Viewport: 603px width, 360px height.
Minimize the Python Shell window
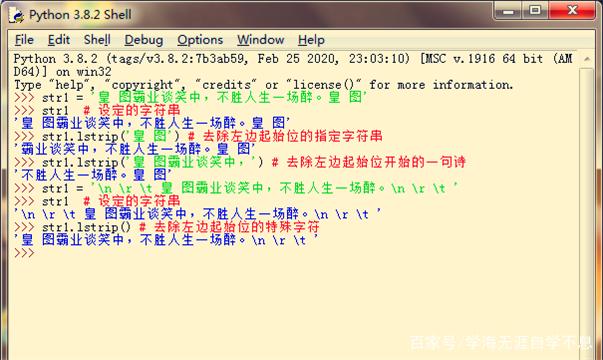(x=508, y=11)
